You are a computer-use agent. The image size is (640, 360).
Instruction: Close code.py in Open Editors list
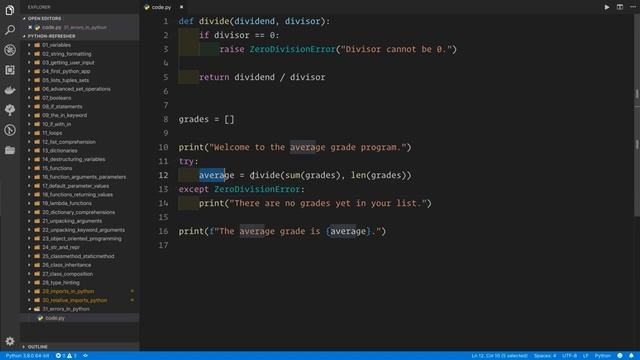30,27
